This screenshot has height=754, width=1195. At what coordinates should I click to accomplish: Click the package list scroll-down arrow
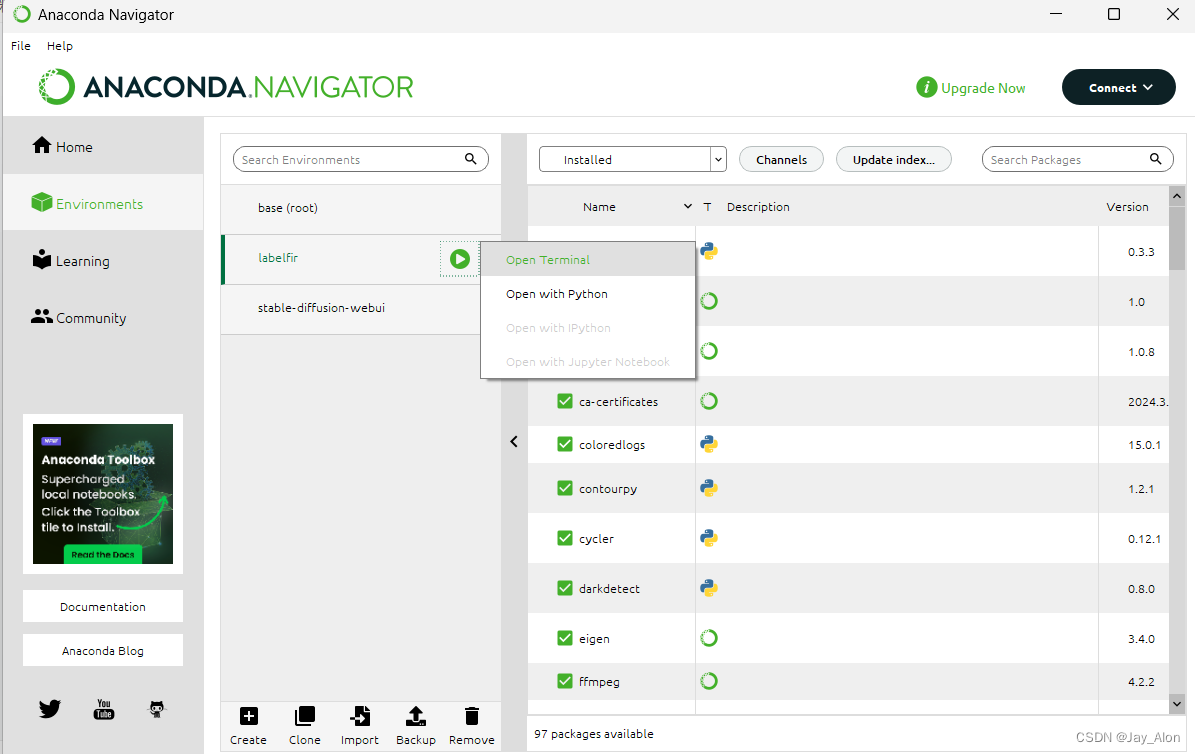coord(1177,704)
